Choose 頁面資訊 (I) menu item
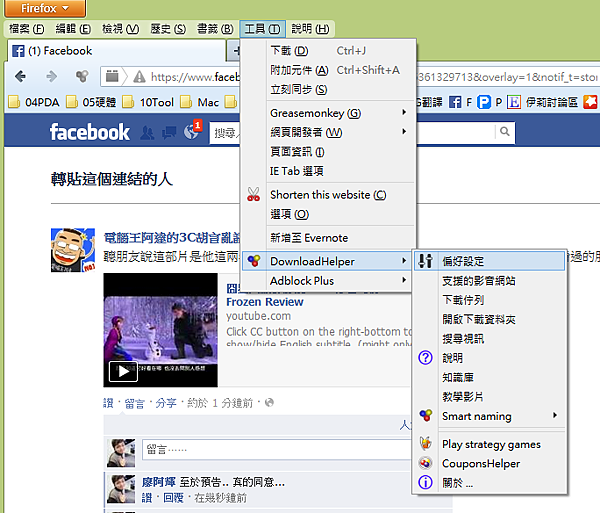The image size is (600, 513). point(329,152)
